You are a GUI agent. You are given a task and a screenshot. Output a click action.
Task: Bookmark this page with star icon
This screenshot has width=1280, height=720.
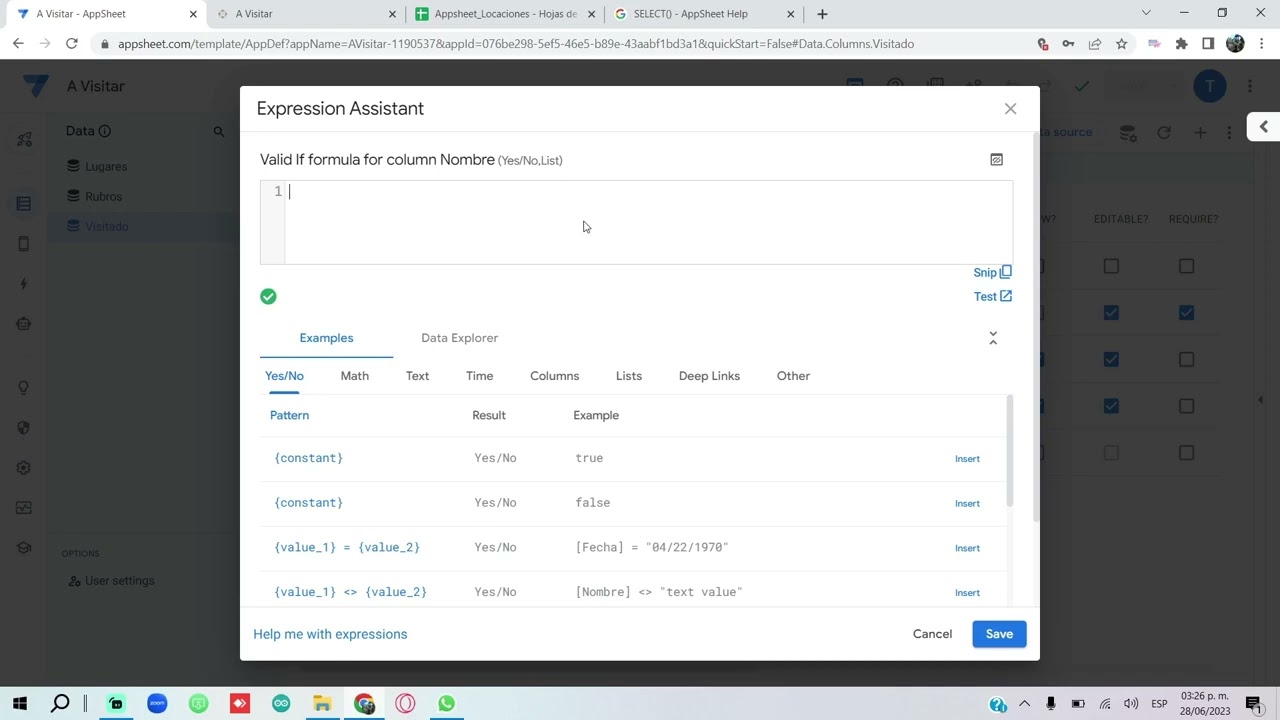click(x=1121, y=44)
